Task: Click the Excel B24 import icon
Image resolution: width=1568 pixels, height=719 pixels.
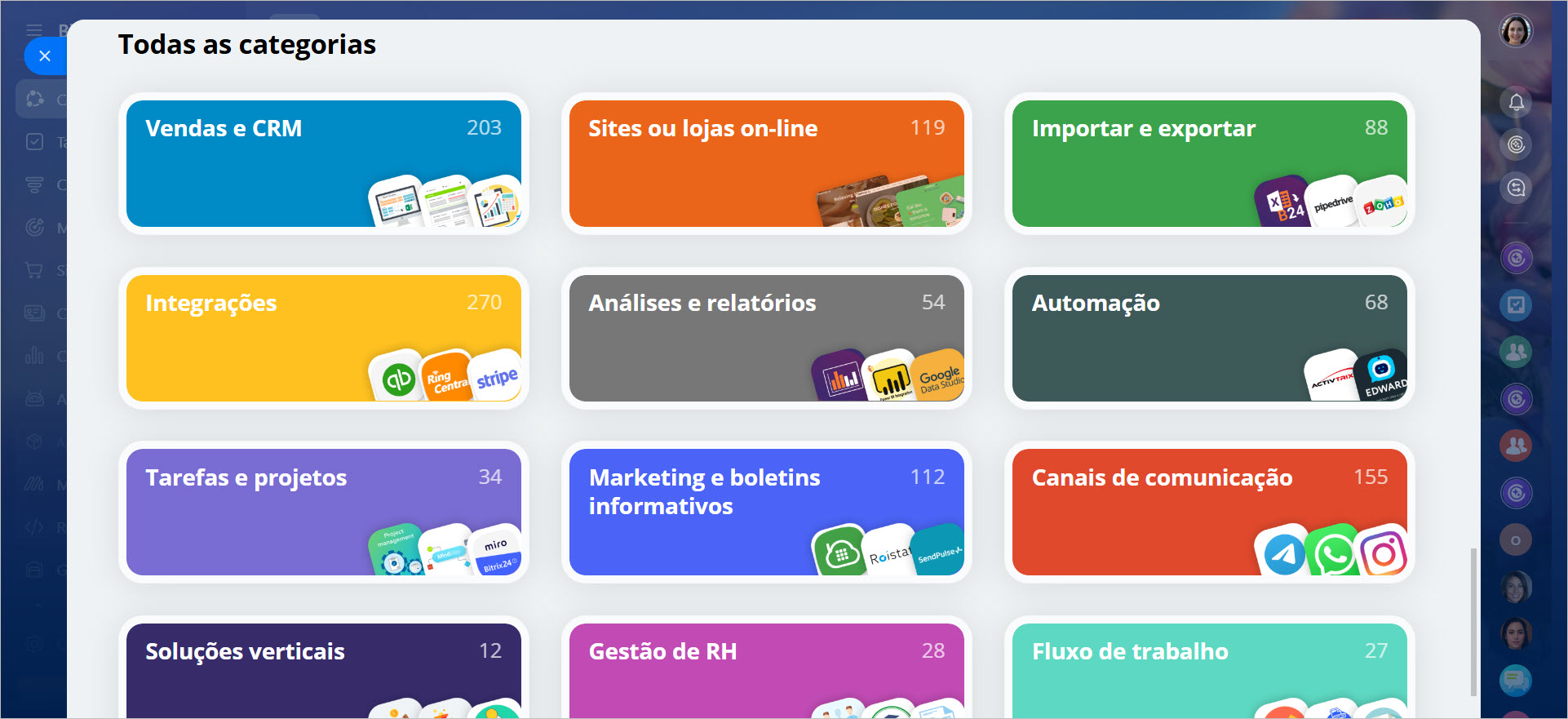Action: (x=1283, y=202)
